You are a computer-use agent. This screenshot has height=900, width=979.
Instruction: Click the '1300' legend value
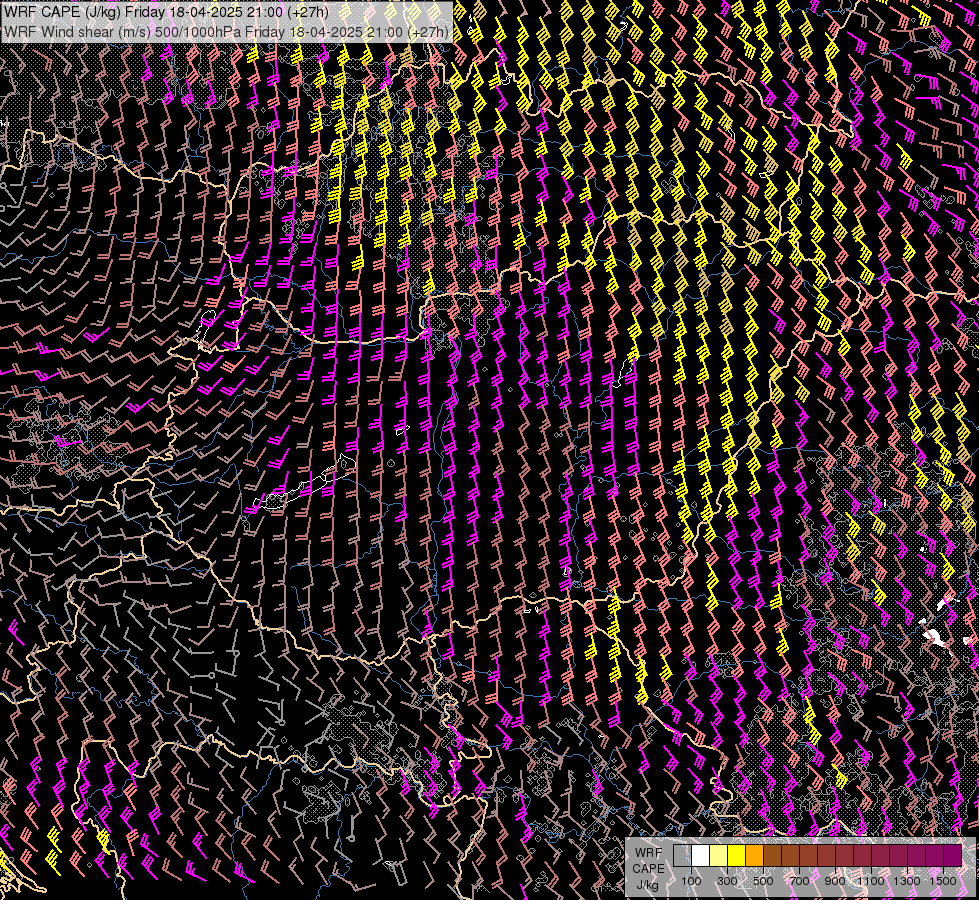tap(907, 881)
